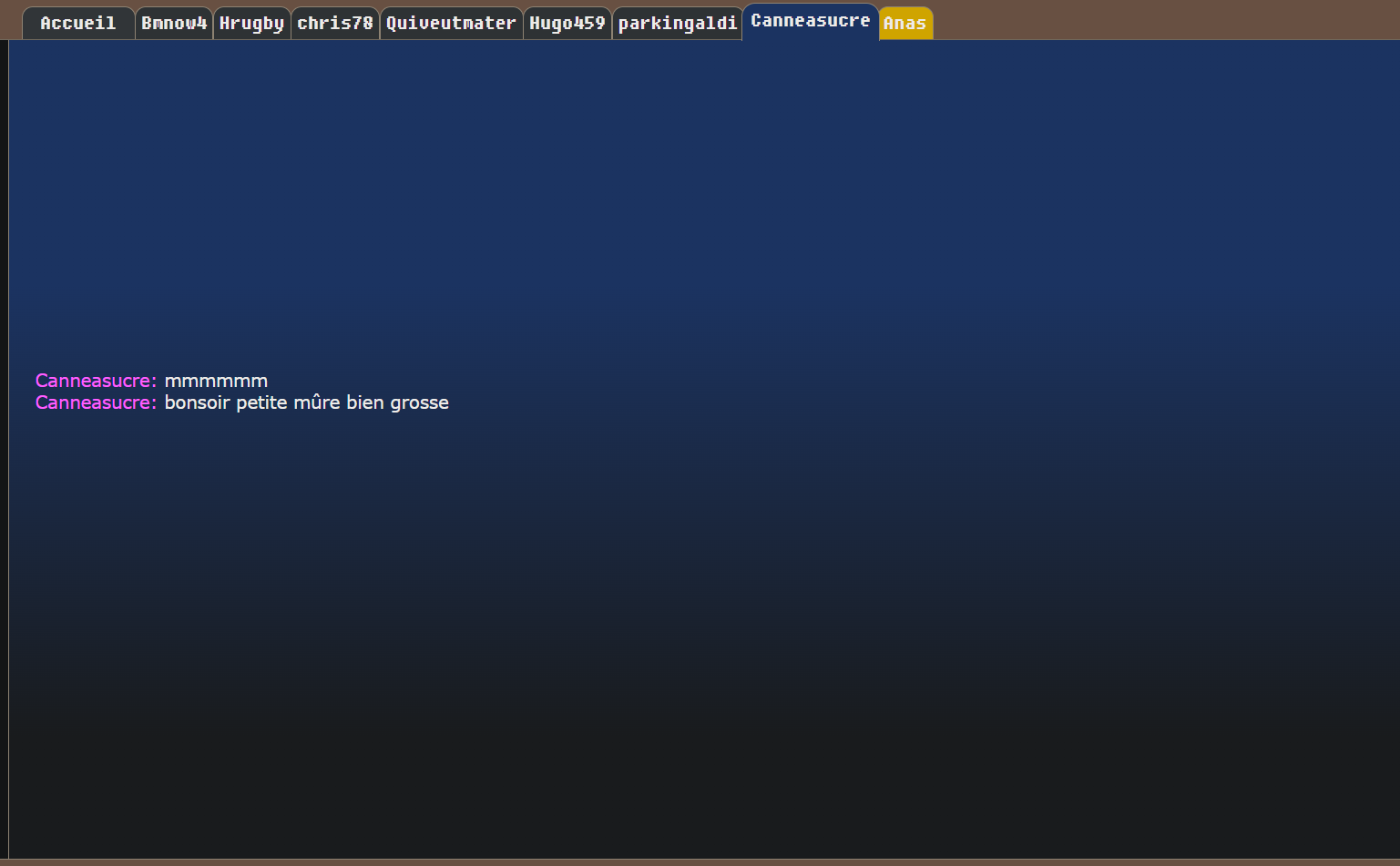Click Canneasucre's name beside the bonsoir message
This screenshot has height=866, width=1400.
coord(96,402)
